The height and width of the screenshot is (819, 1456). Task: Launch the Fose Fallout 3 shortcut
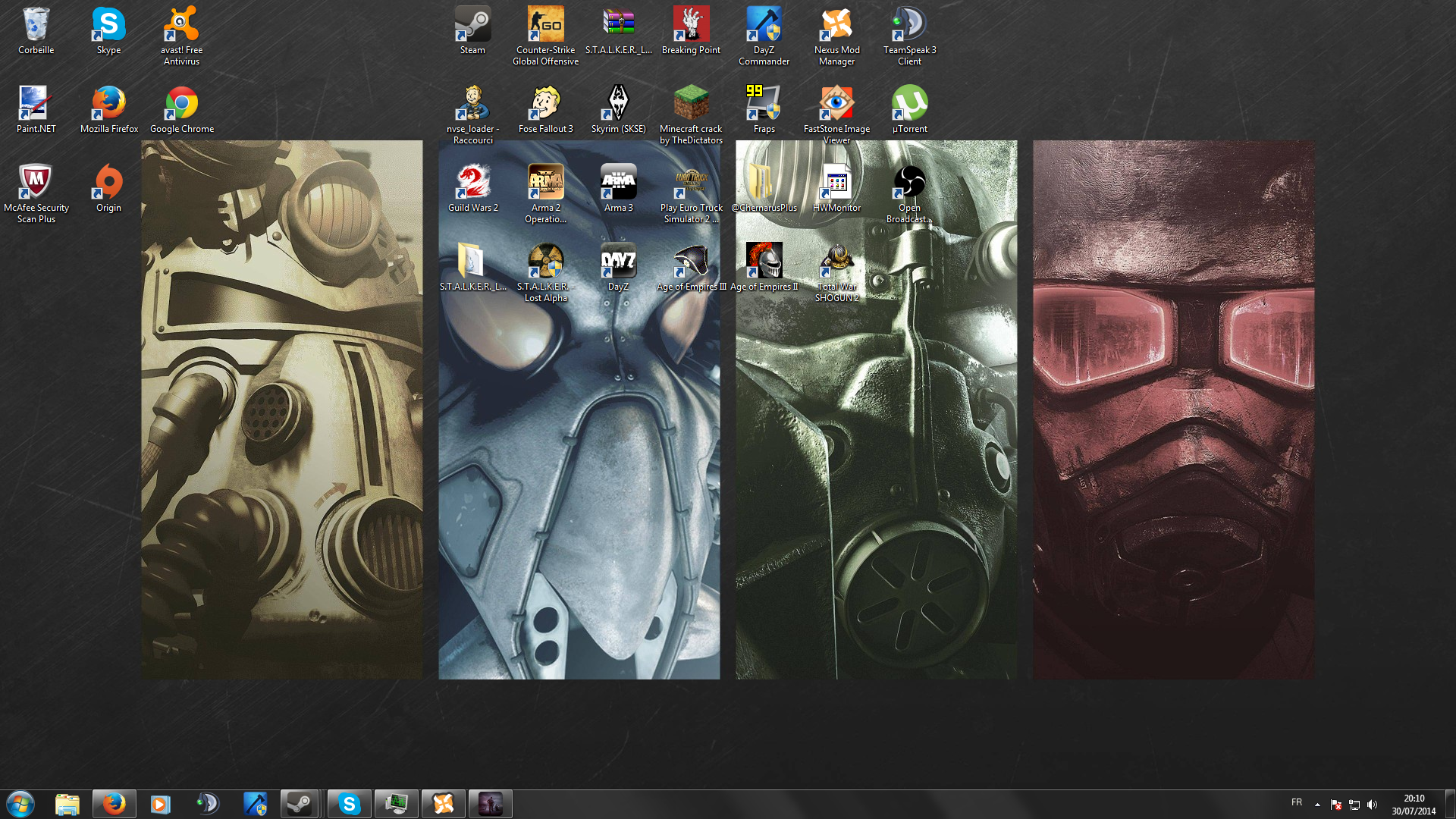click(x=545, y=110)
